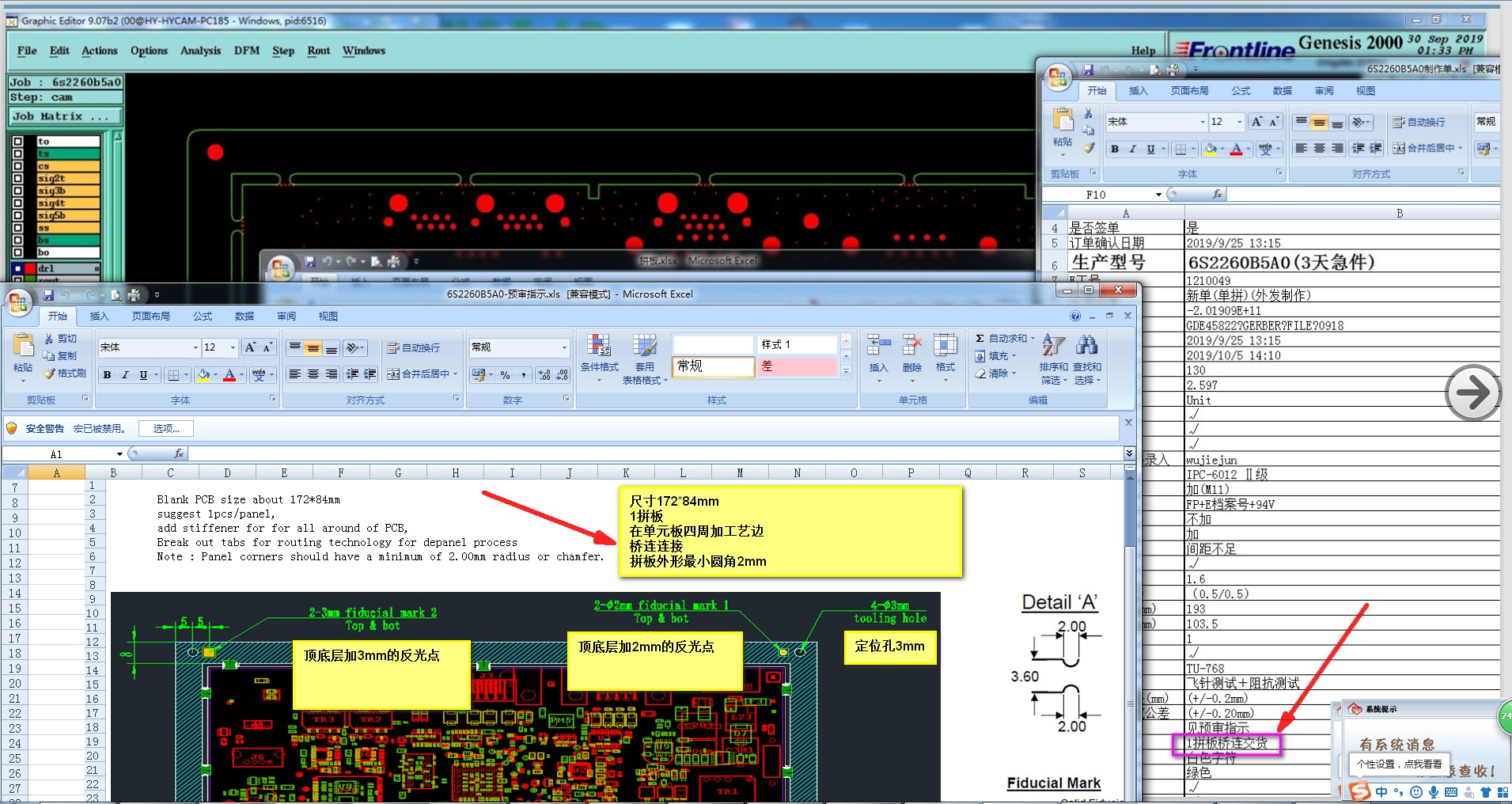Center text horizontally in the 预审指示 ribbon

point(313,374)
